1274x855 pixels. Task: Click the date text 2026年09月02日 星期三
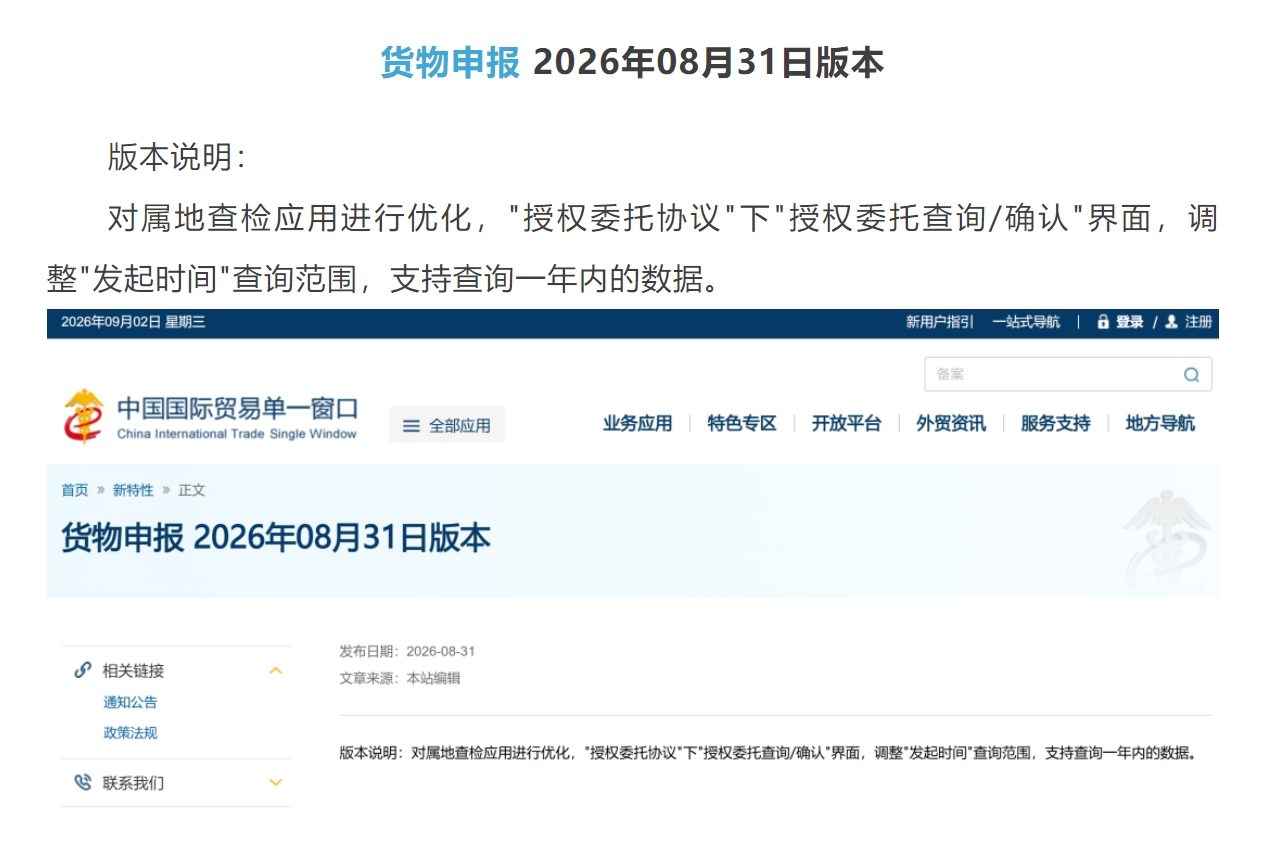pos(133,322)
